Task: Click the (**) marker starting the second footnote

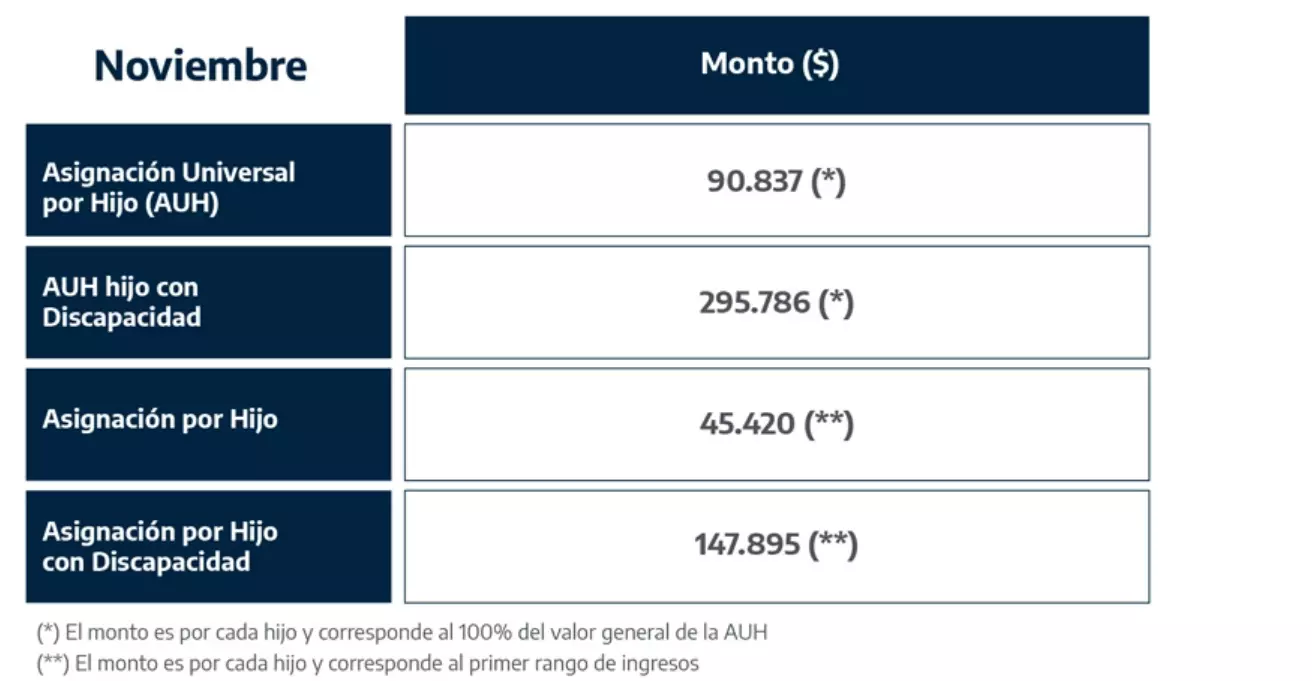Action: coord(52,662)
